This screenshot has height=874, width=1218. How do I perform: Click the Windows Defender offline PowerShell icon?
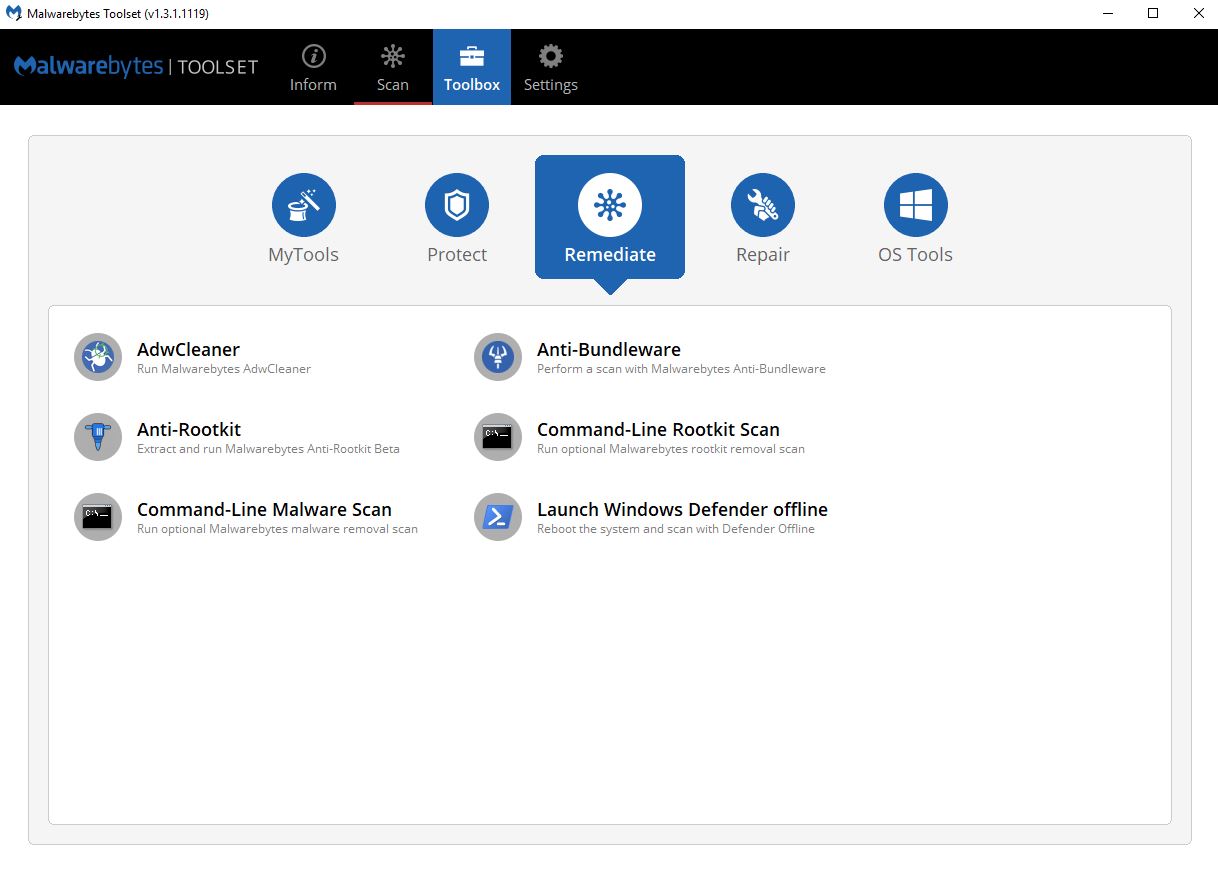pos(498,517)
